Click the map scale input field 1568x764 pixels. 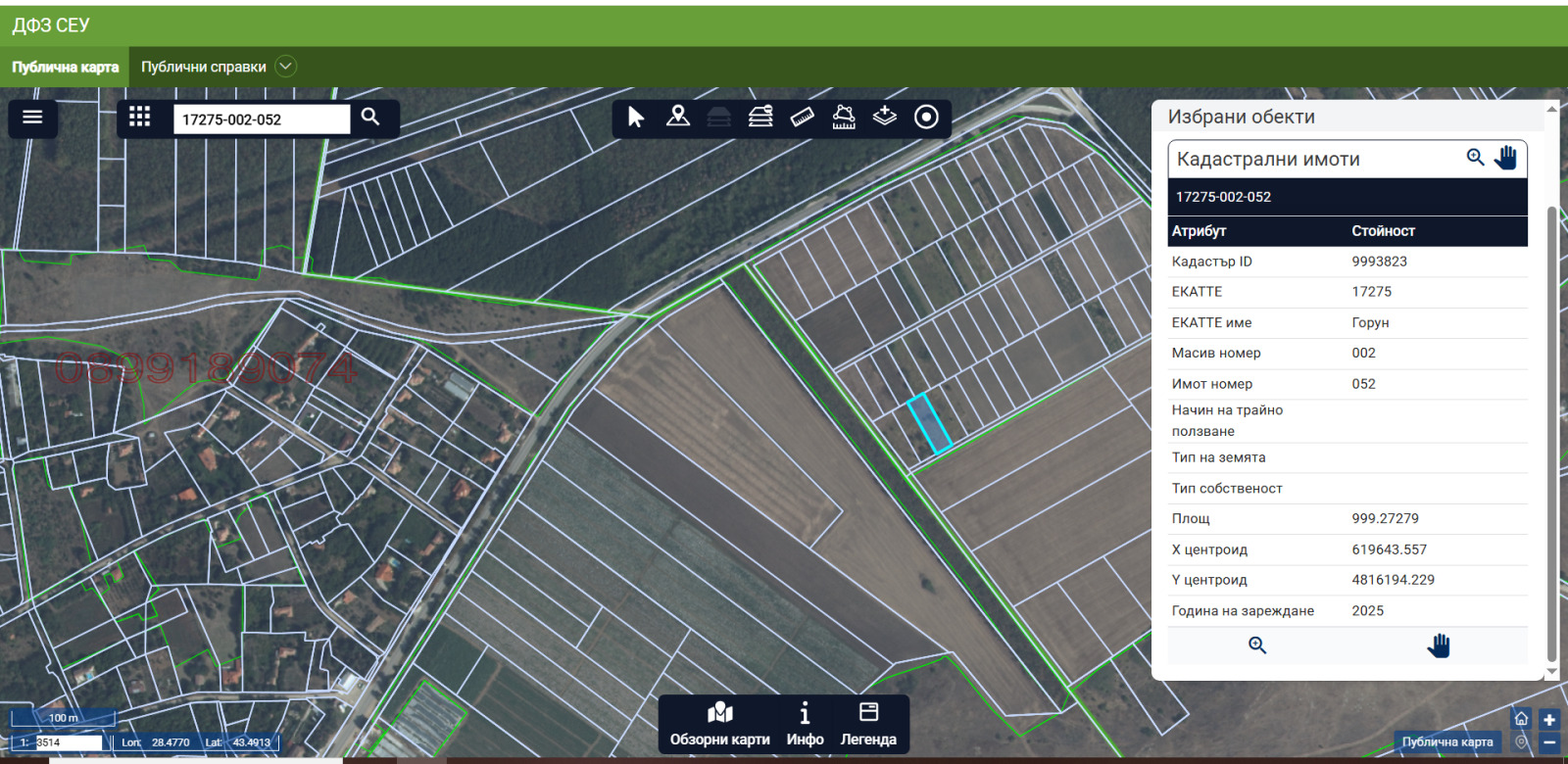click(x=69, y=742)
